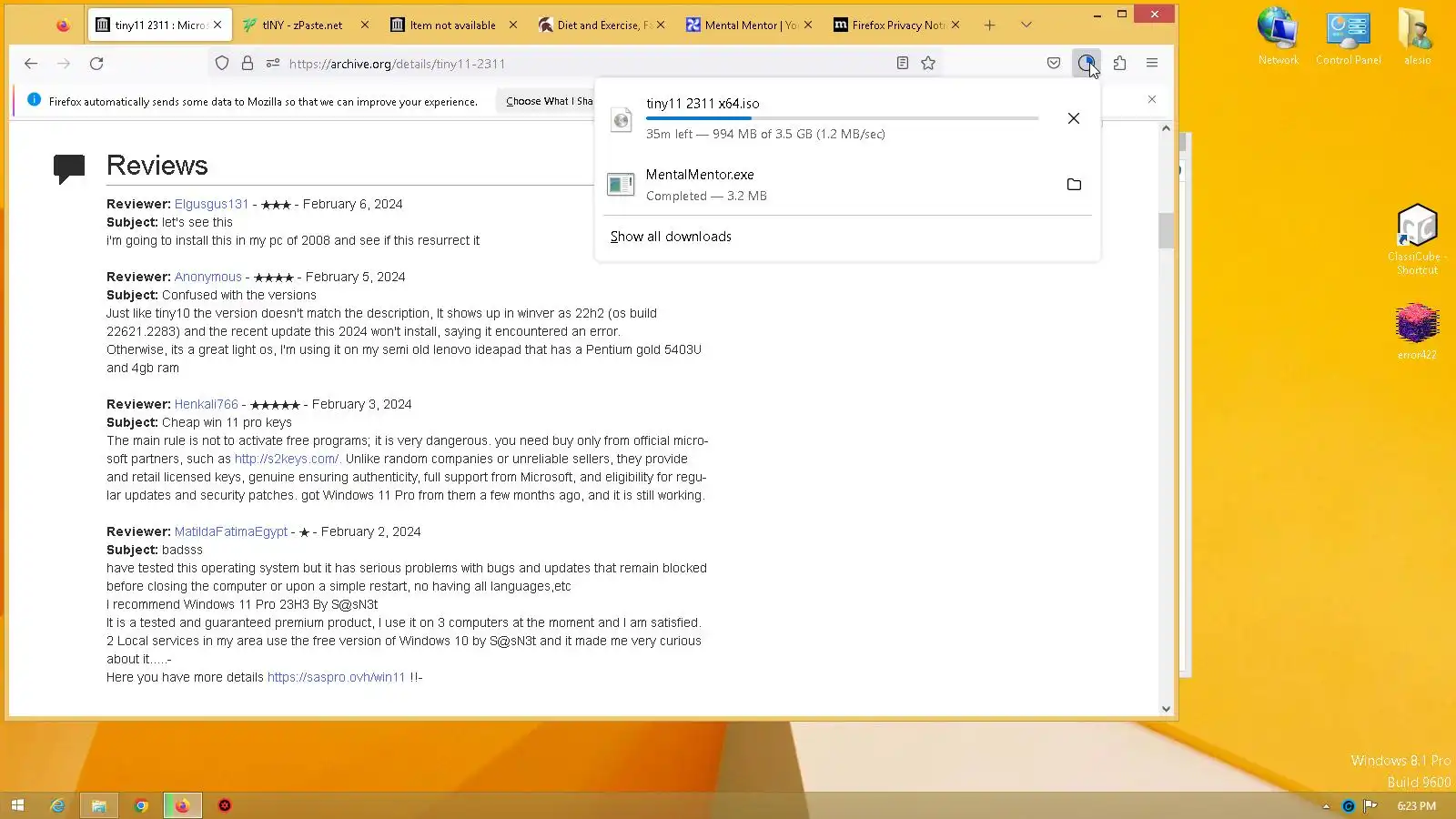Click subject text "Confused with the versions"

click(239, 296)
